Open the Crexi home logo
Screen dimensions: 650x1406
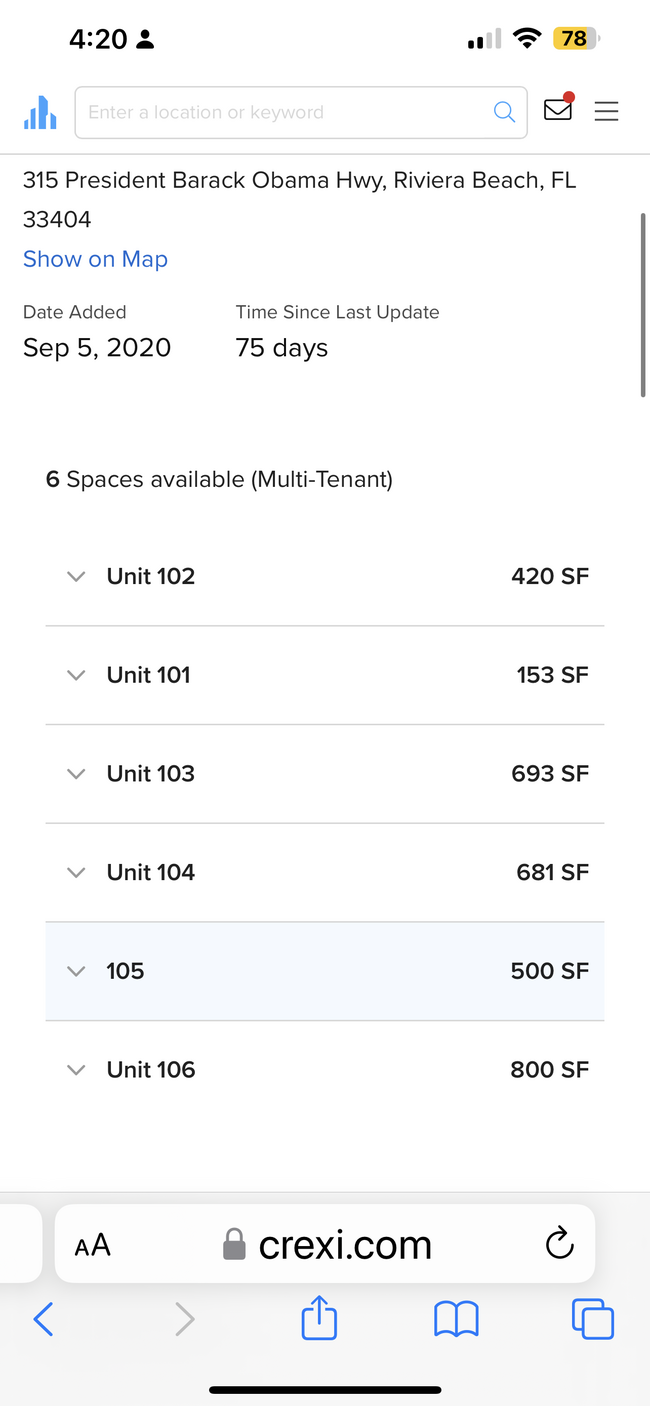(x=40, y=112)
